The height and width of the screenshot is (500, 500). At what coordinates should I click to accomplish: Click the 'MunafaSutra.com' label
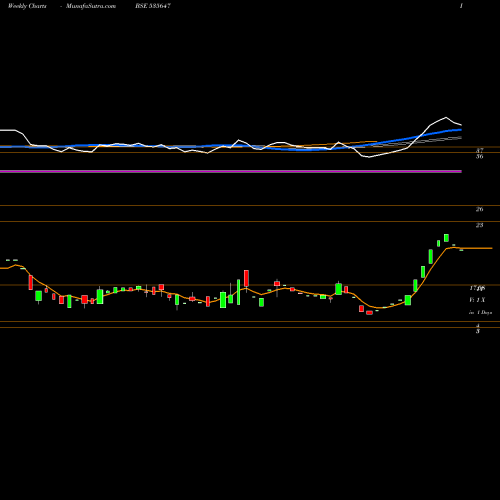point(91,6)
